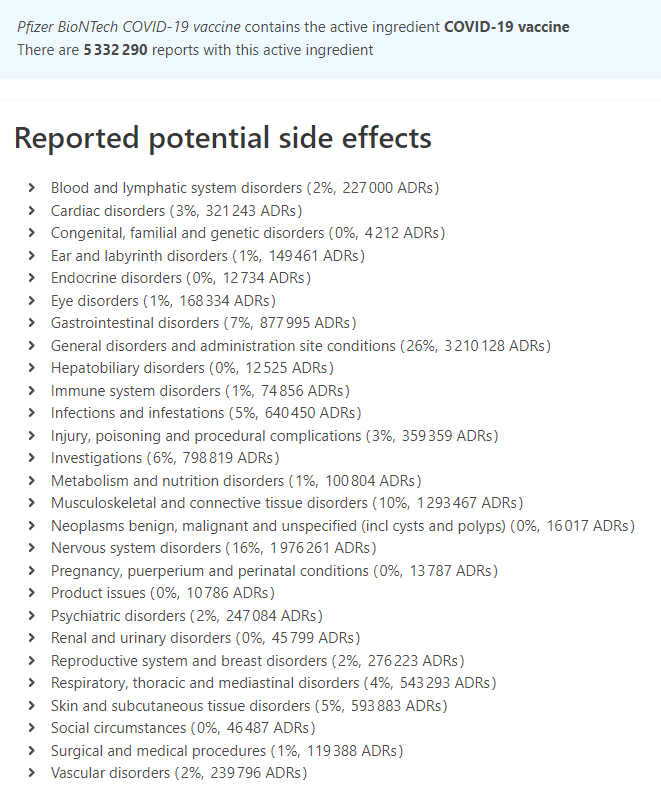Click the Immune system disorders arrow icon
This screenshot has width=661, height=790.
point(32,390)
